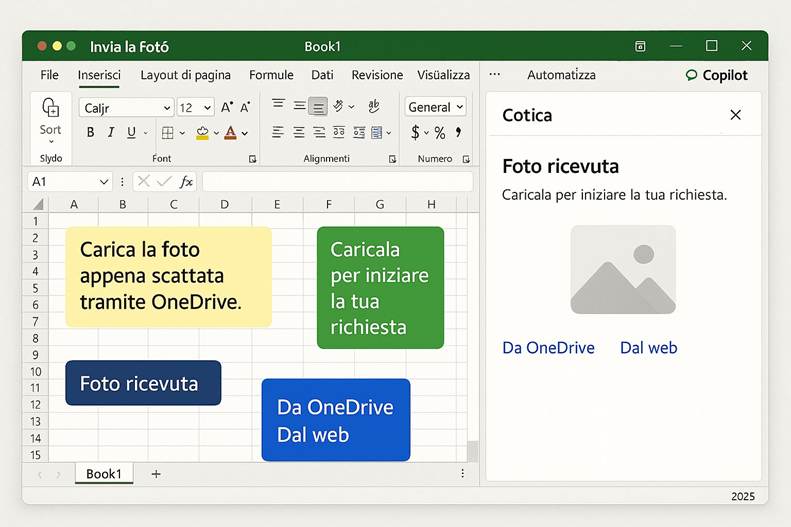Switch to the Formule tab
Viewport: 791px width, 527px height.
[x=271, y=75]
